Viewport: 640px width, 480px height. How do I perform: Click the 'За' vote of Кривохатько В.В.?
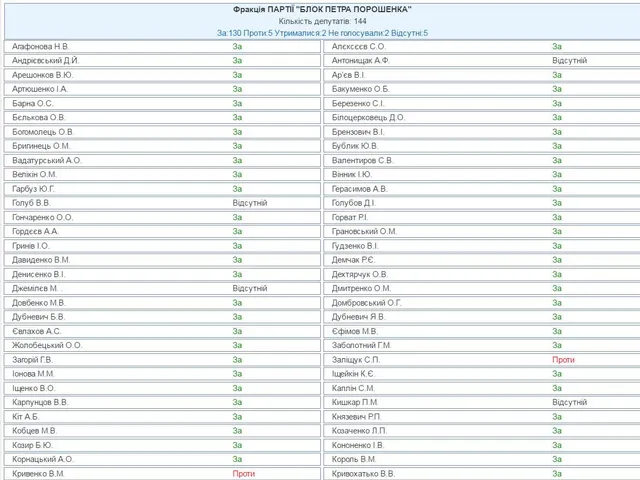pos(557,473)
